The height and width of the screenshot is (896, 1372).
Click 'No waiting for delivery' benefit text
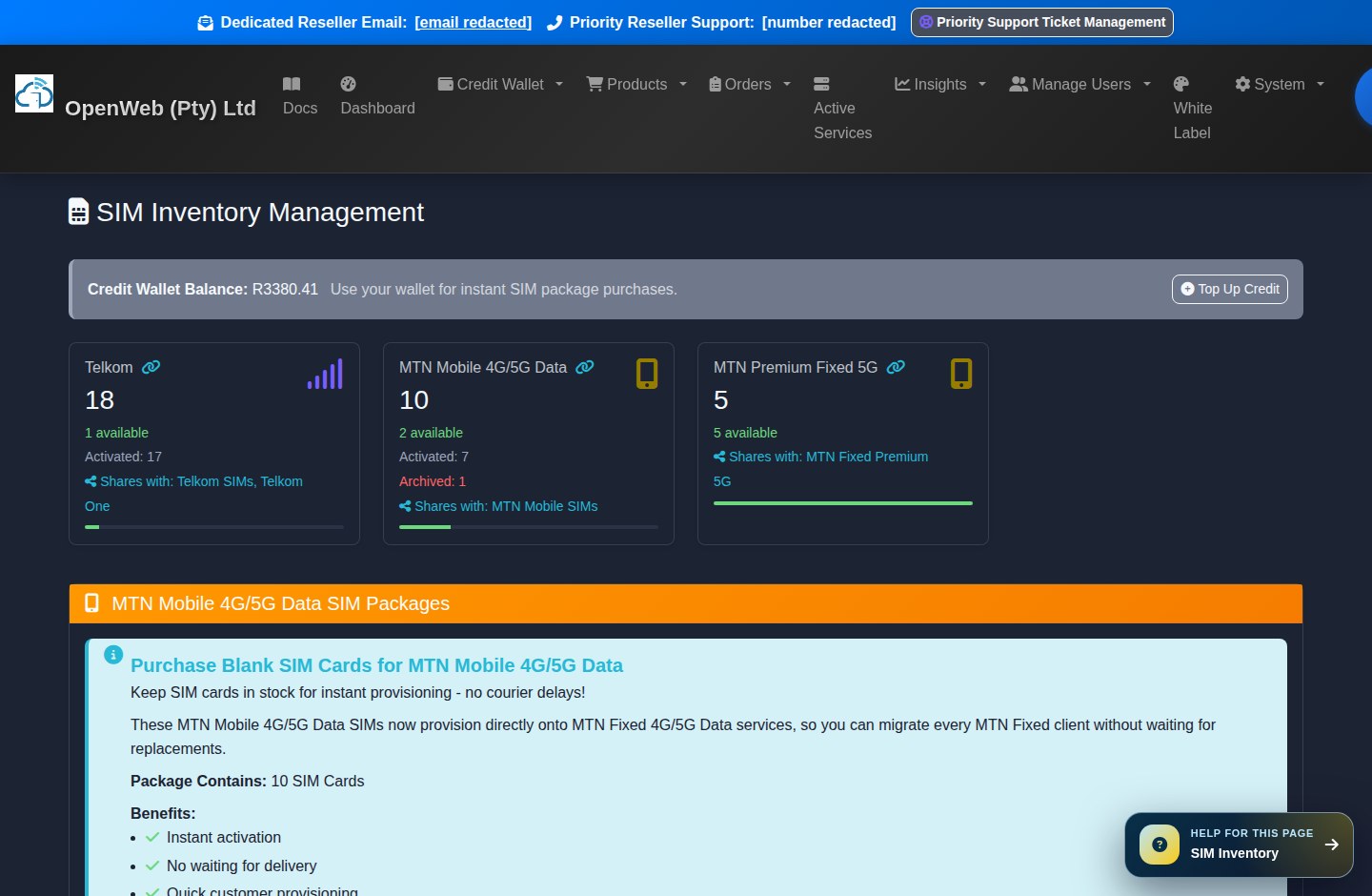pyautogui.click(x=241, y=865)
